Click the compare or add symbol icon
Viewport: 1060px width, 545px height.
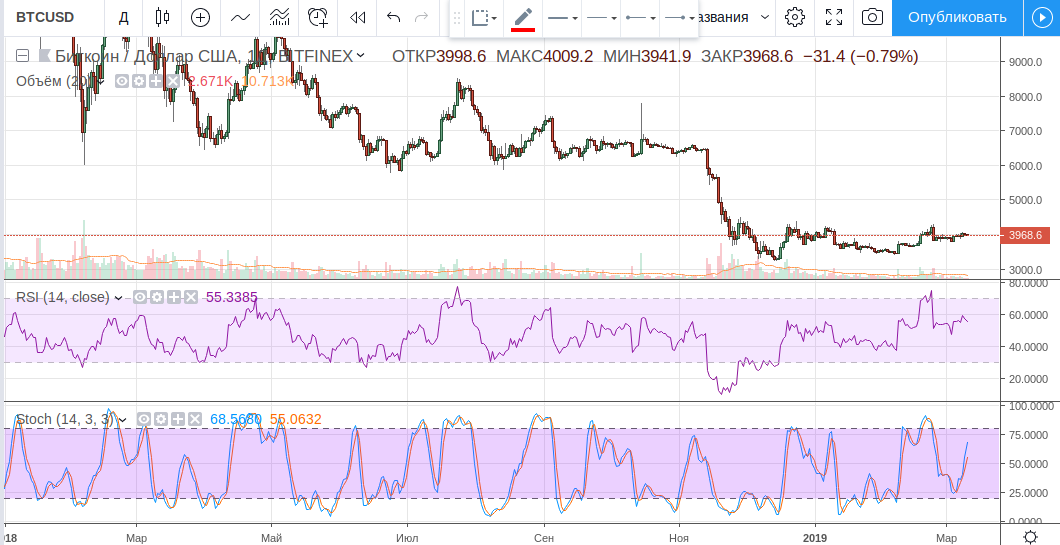[201, 17]
